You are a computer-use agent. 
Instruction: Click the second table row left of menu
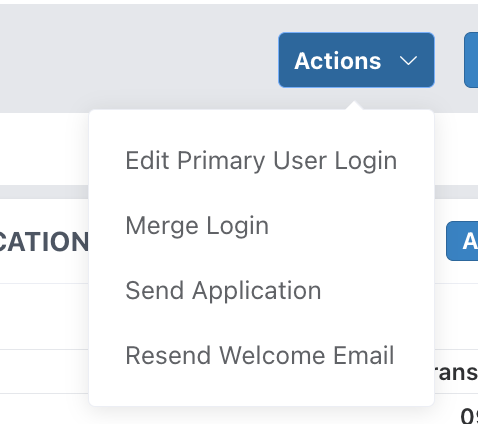[44, 371]
